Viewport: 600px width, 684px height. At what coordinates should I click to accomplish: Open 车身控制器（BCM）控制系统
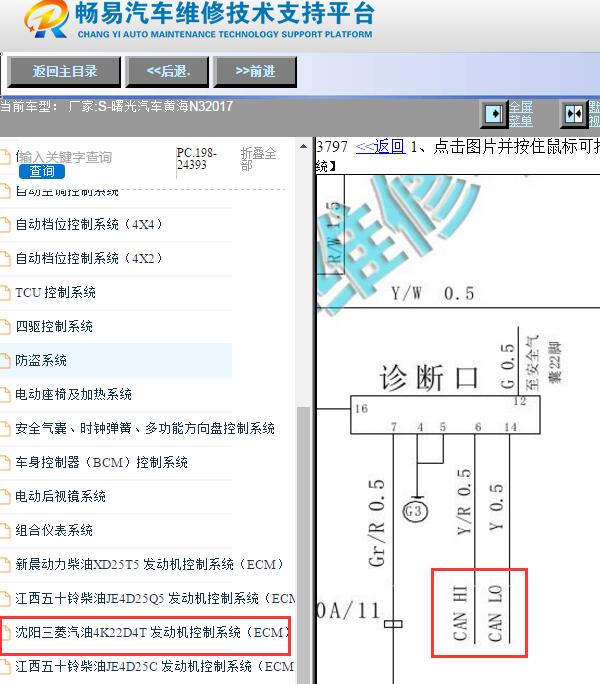[x=101, y=463]
